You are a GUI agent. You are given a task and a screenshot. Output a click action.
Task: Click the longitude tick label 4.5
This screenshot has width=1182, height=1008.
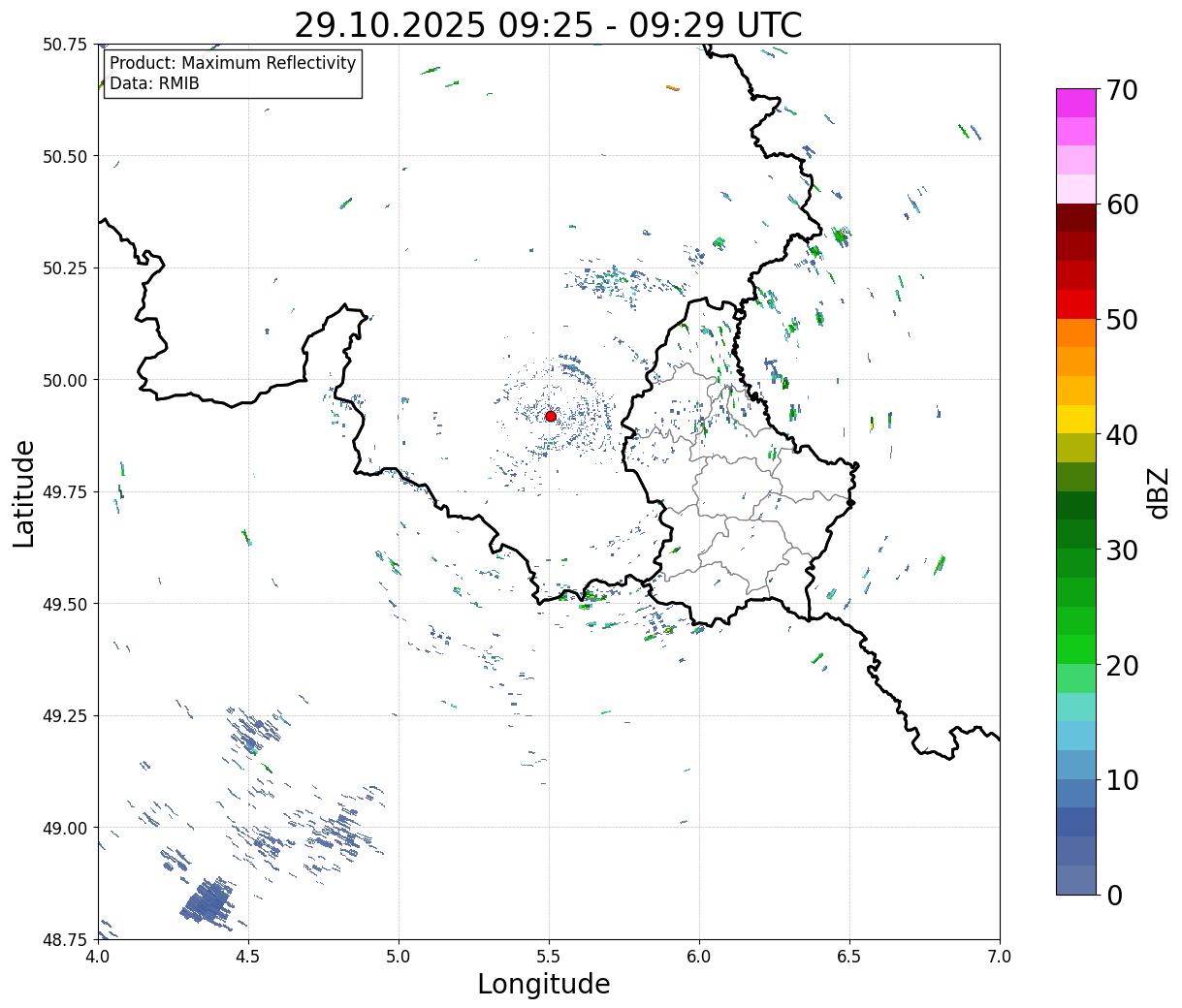click(248, 957)
